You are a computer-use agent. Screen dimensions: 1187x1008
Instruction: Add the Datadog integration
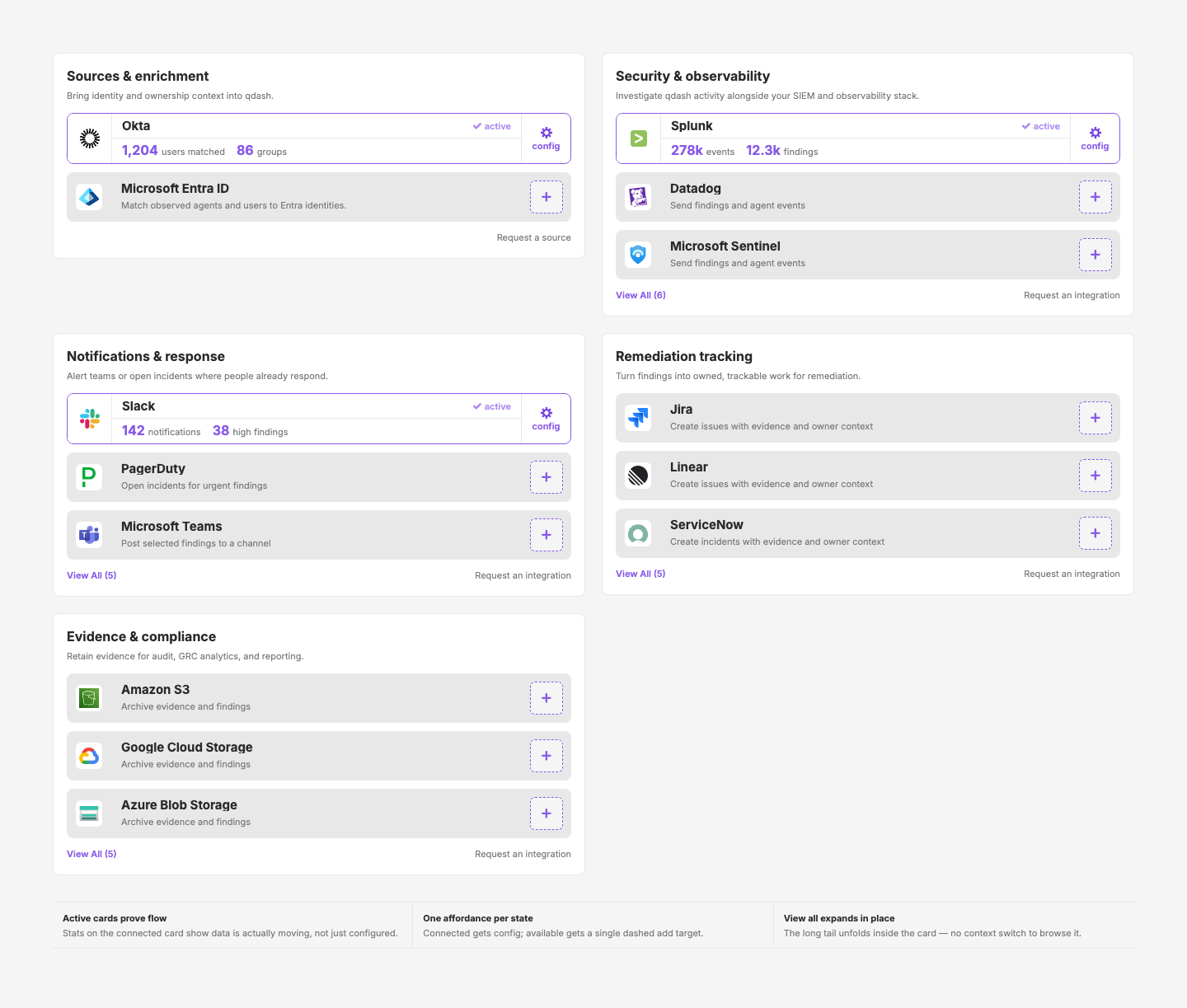1096,197
